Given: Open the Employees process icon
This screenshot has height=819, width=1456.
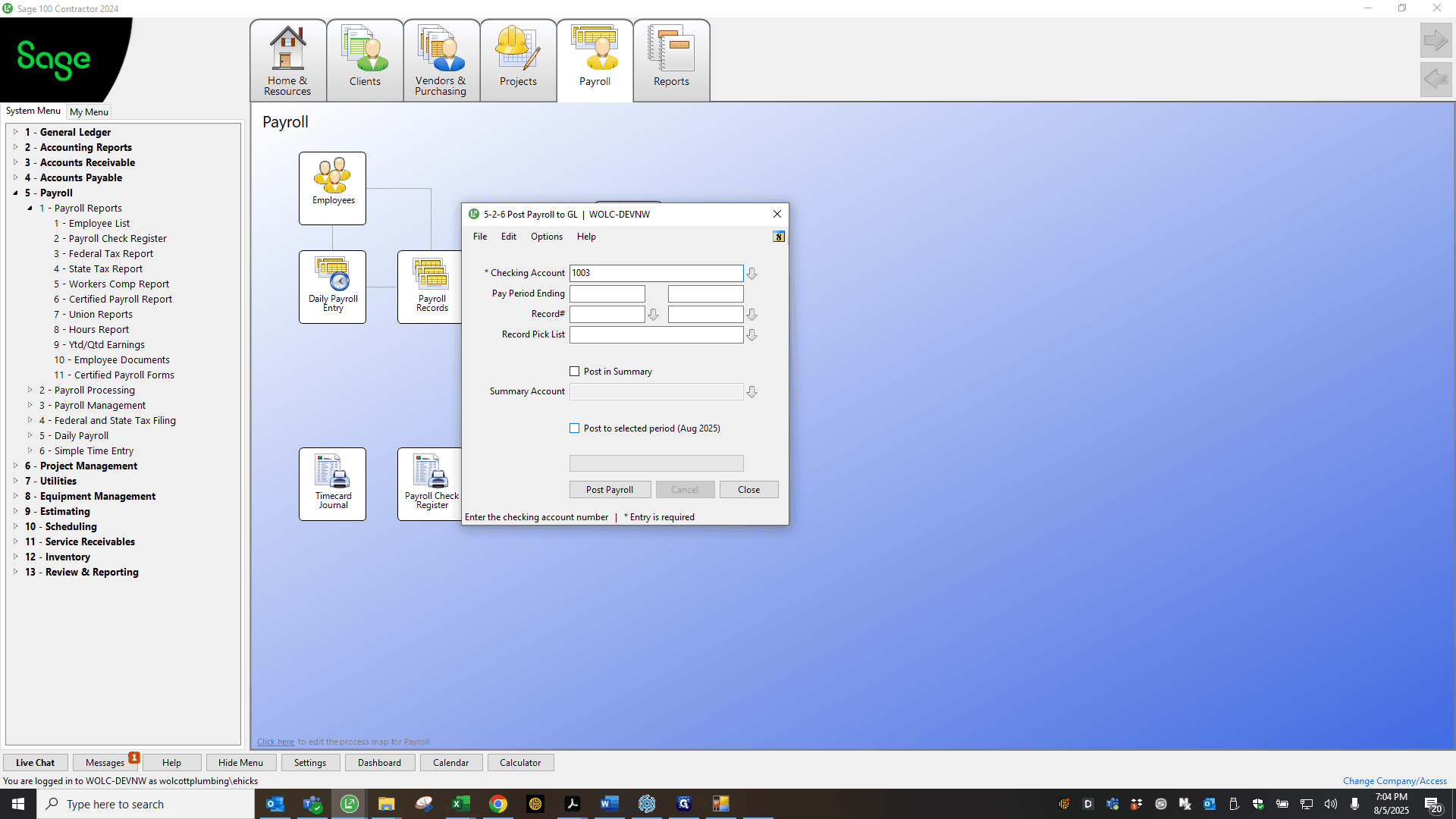Looking at the screenshot, I should coord(332,188).
